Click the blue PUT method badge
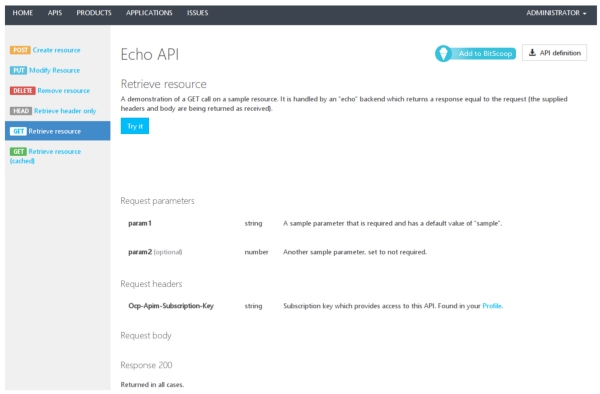 pos(18,70)
